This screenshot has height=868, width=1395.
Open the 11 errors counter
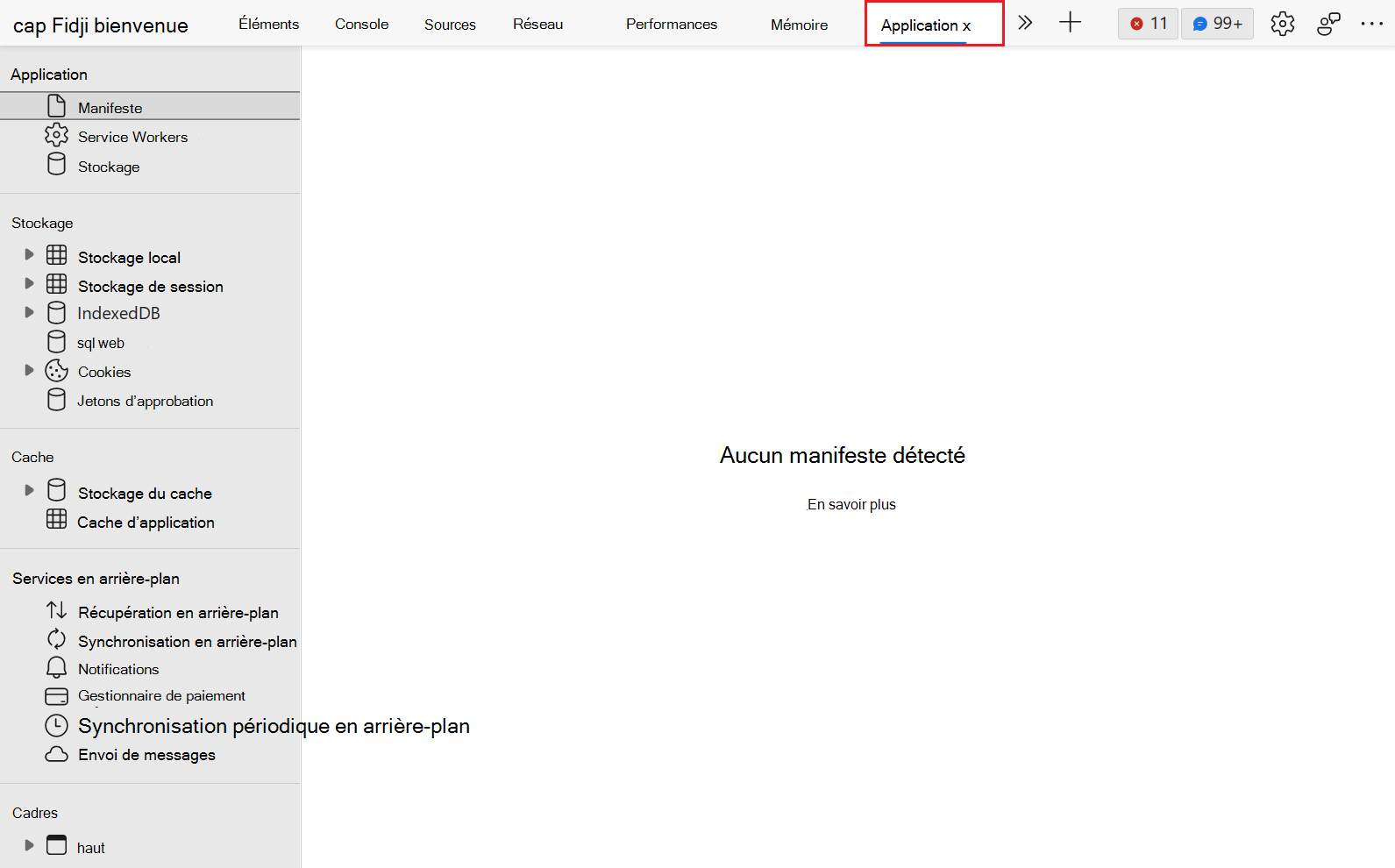pyautogui.click(x=1148, y=24)
